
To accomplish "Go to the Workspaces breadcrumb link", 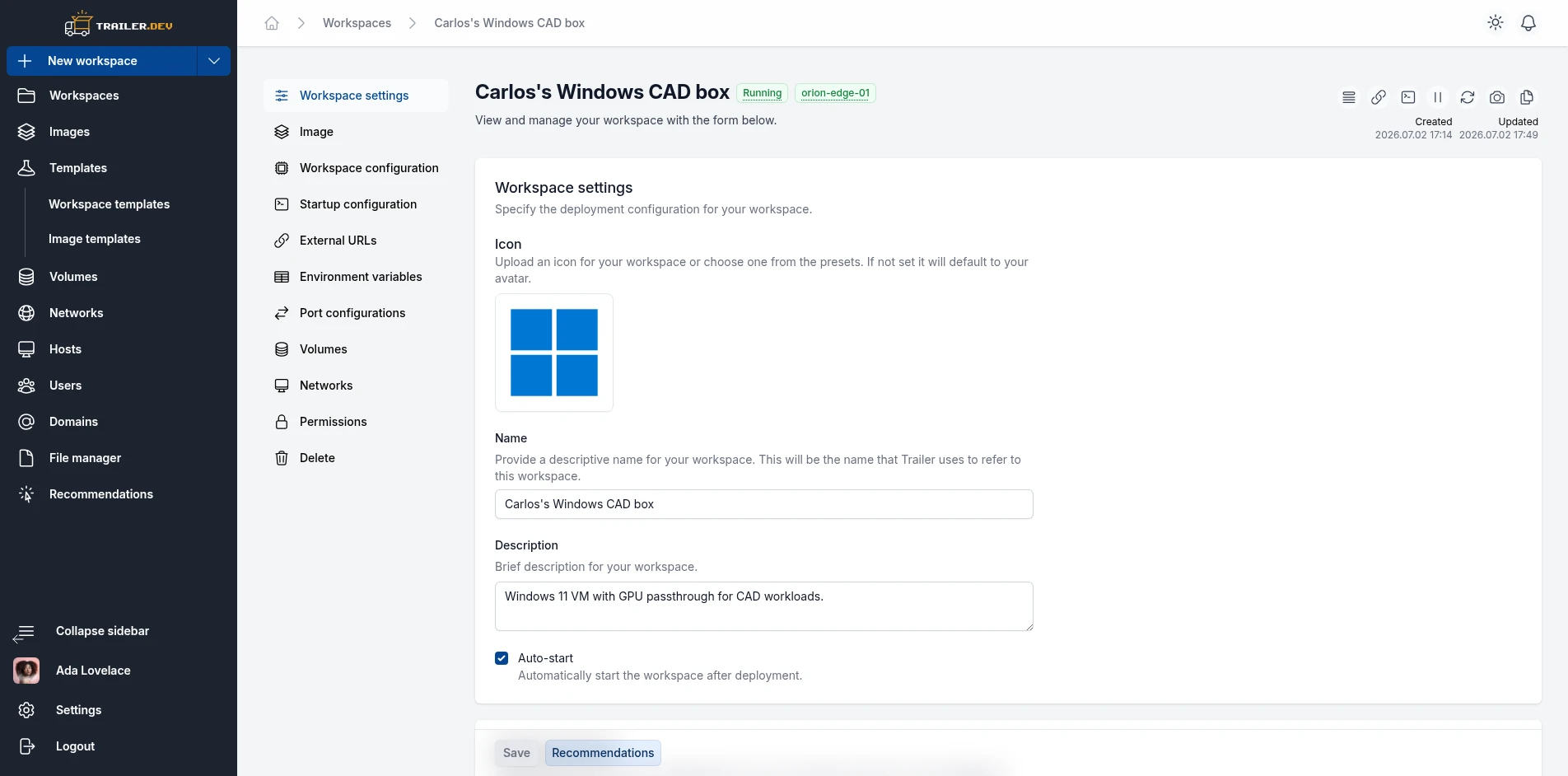I will click(x=357, y=23).
